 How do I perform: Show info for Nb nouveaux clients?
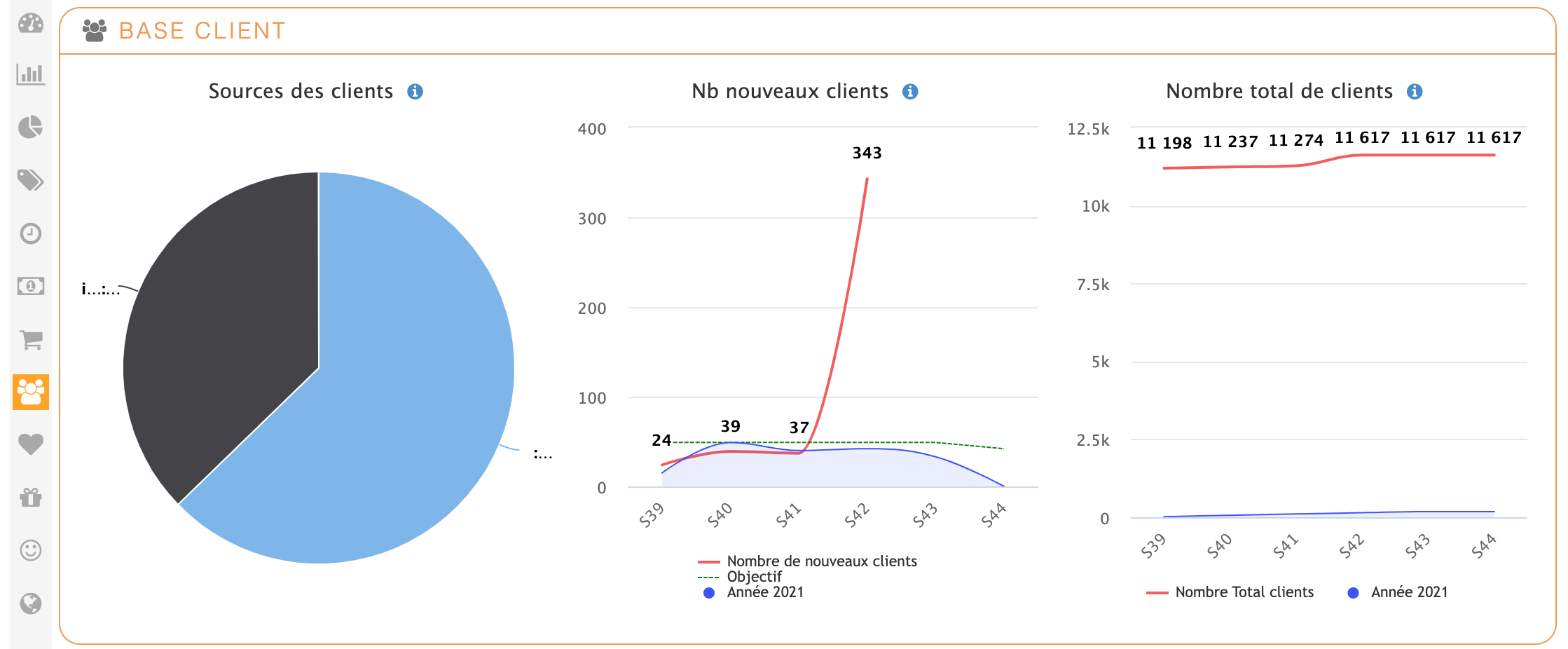click(x=910, y=92)
